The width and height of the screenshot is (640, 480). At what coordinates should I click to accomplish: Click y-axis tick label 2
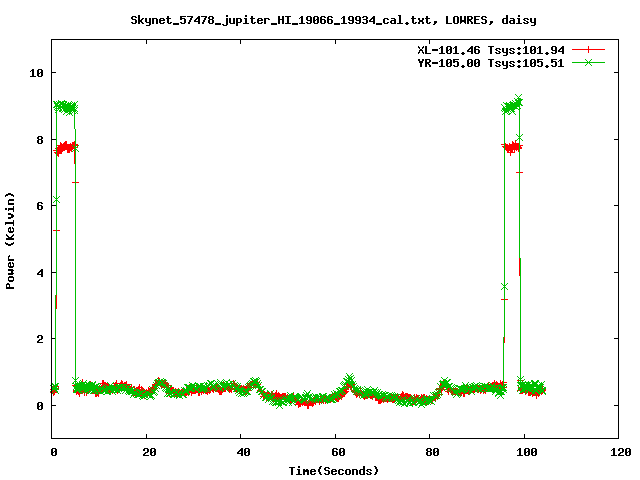(x=40, y=339)
